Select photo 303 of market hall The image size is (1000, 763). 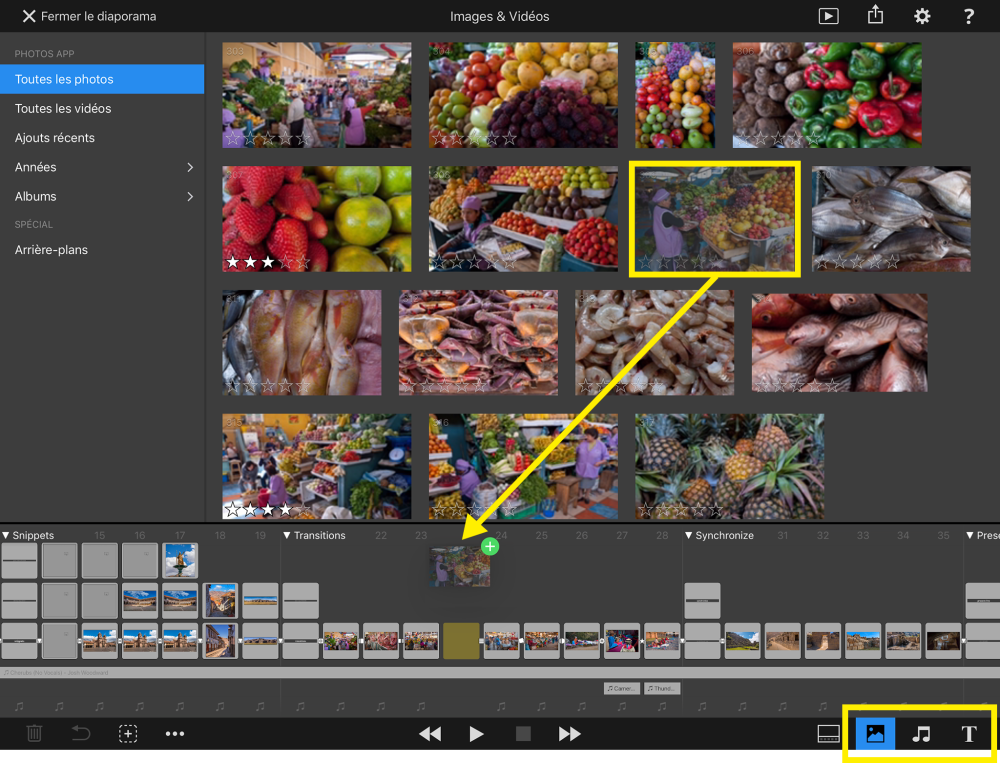point(317,95)
